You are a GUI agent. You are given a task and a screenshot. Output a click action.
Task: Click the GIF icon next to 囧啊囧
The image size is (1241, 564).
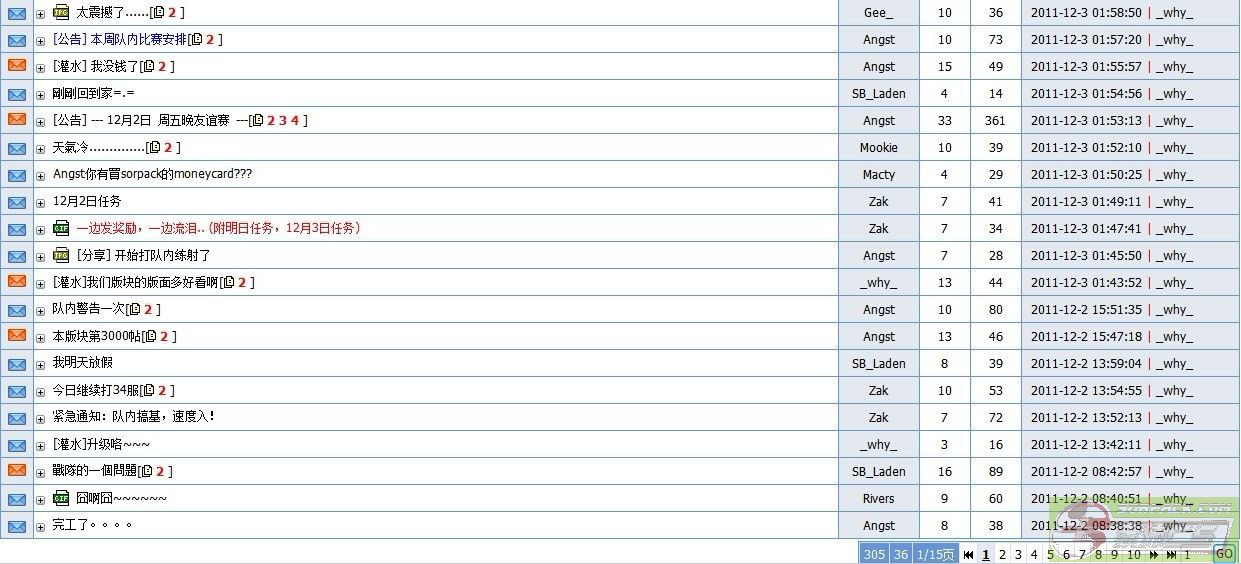pos(61,498)
